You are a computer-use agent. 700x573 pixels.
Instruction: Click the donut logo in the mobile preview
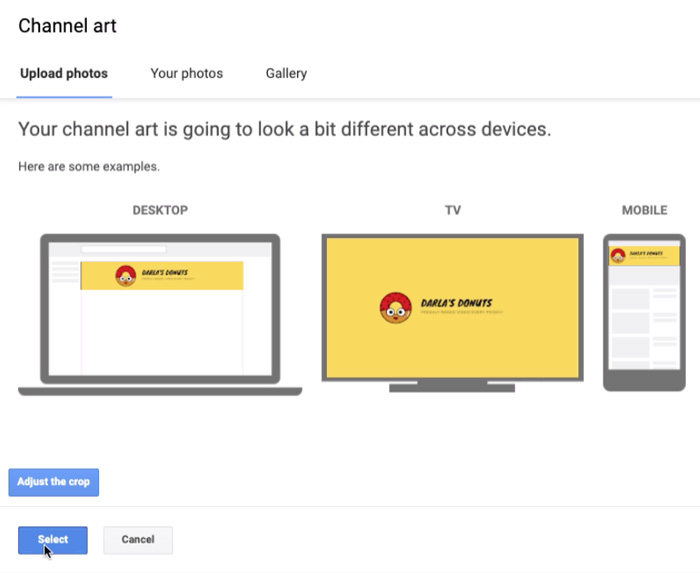click(618, 256)
